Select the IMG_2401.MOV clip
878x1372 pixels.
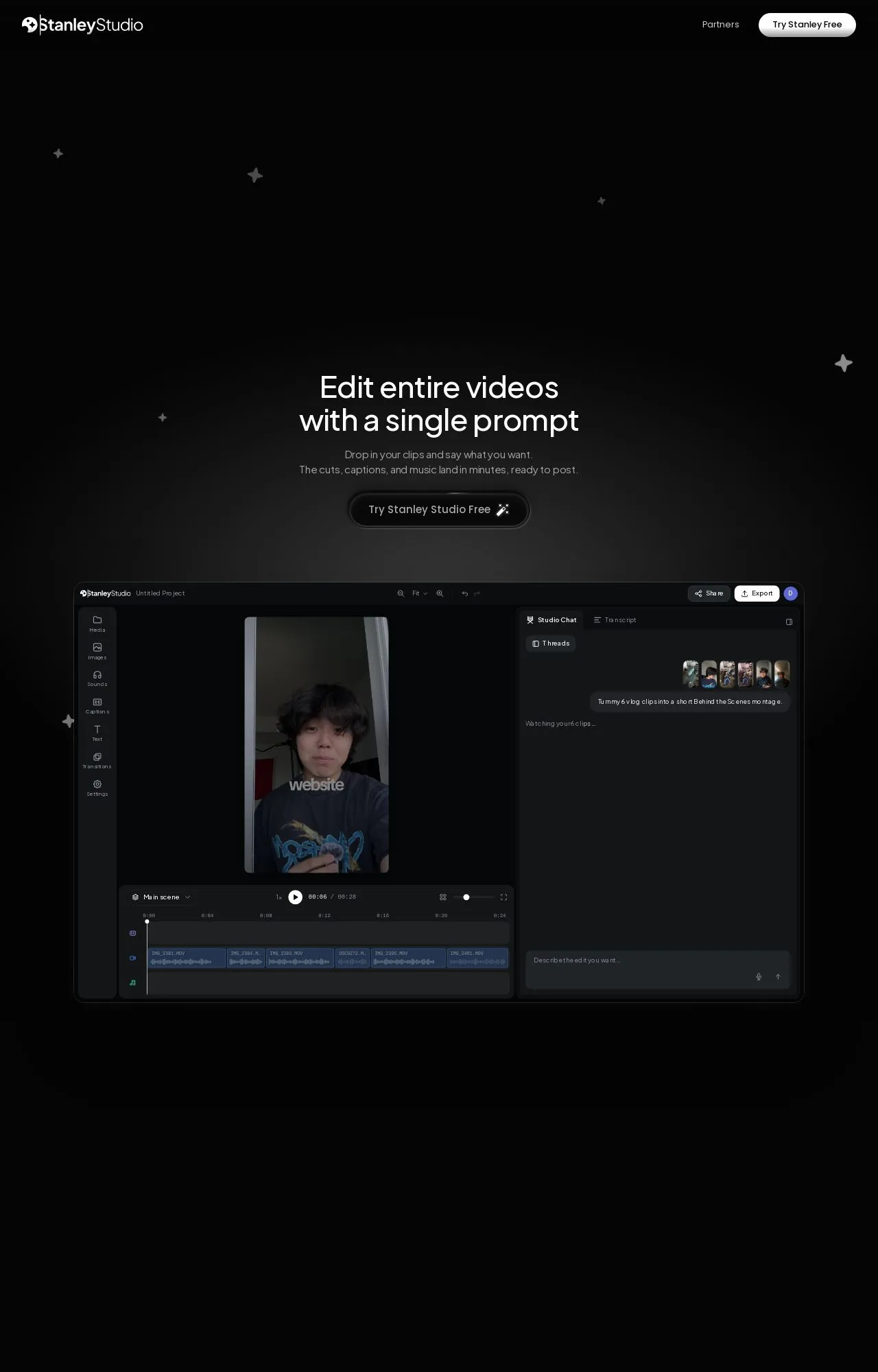point(477,958)
